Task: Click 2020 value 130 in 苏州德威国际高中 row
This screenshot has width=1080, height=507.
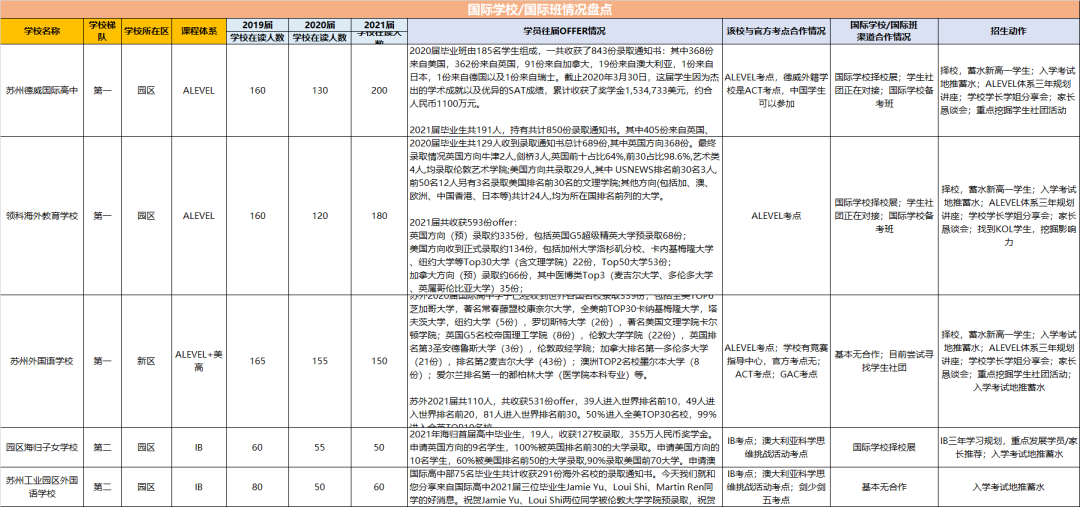Action: (320, 90)
